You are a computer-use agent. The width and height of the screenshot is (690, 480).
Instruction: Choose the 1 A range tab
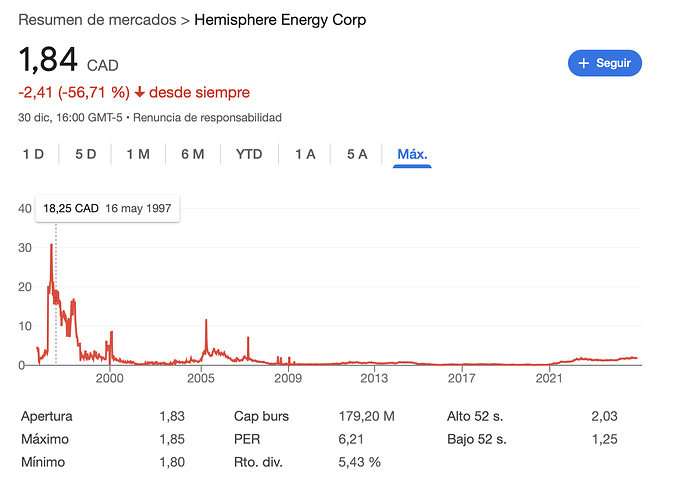(305, 154)
